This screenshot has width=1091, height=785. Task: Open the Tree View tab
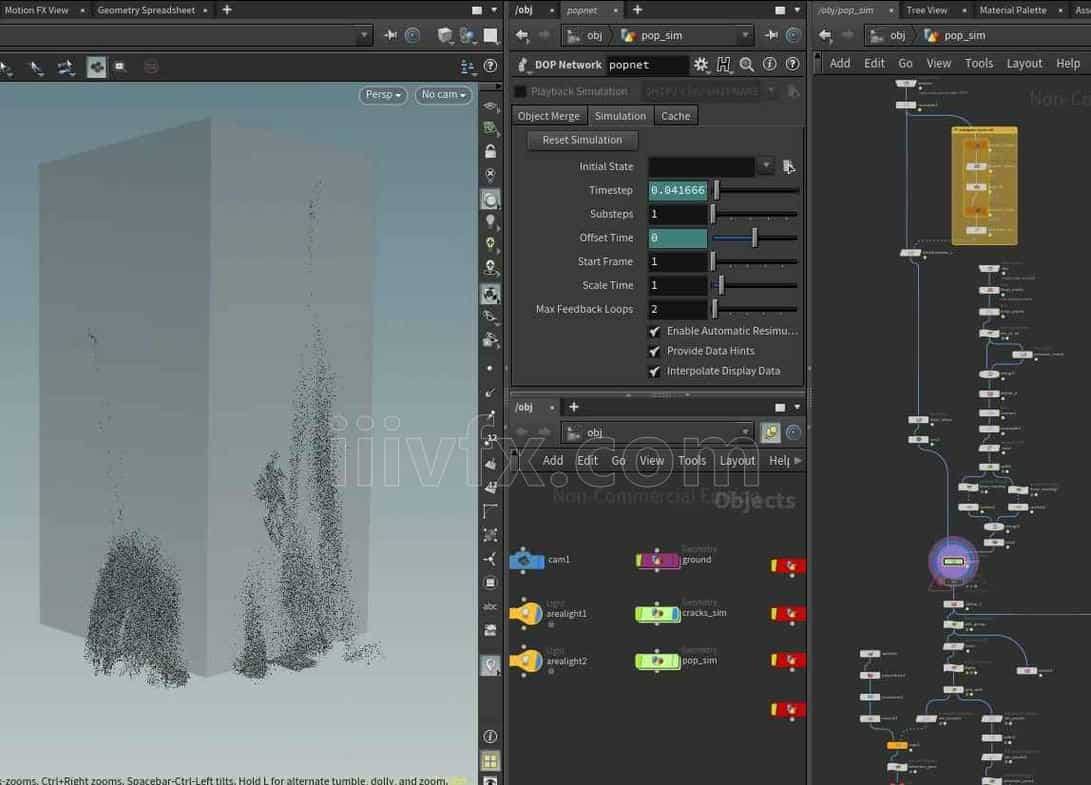pyautogui.click(x=927, y=10)
